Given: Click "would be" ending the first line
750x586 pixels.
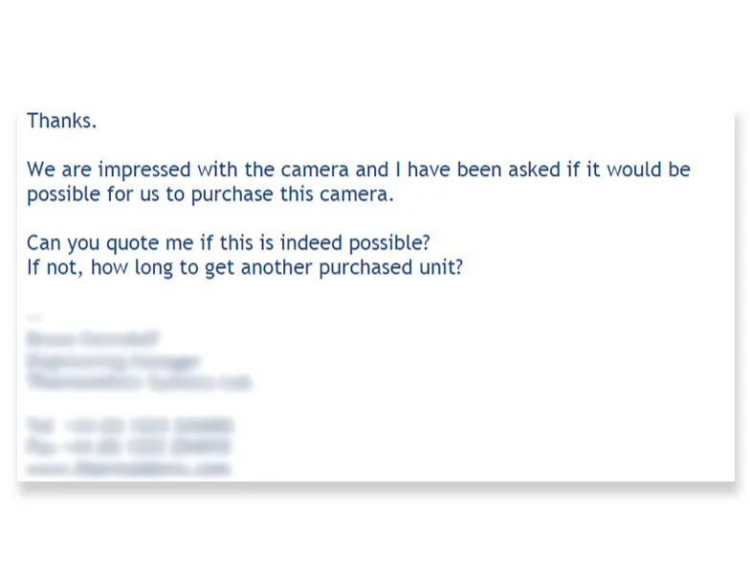Looking at the screenshot, I should 649,169.
